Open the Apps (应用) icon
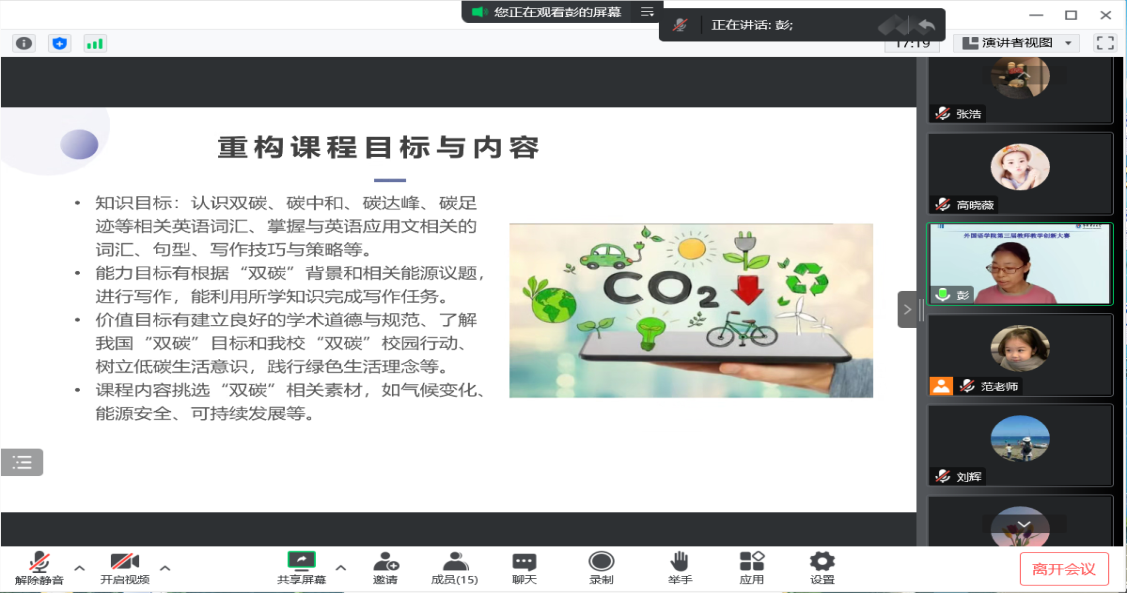The height and width of the screenshot is (593, 1127). click(752, 567)
